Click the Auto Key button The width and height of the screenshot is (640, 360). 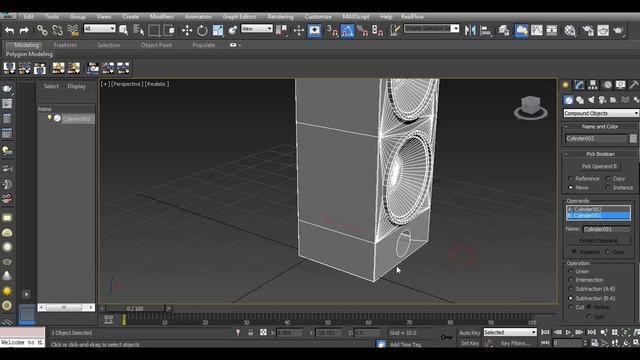469,333
